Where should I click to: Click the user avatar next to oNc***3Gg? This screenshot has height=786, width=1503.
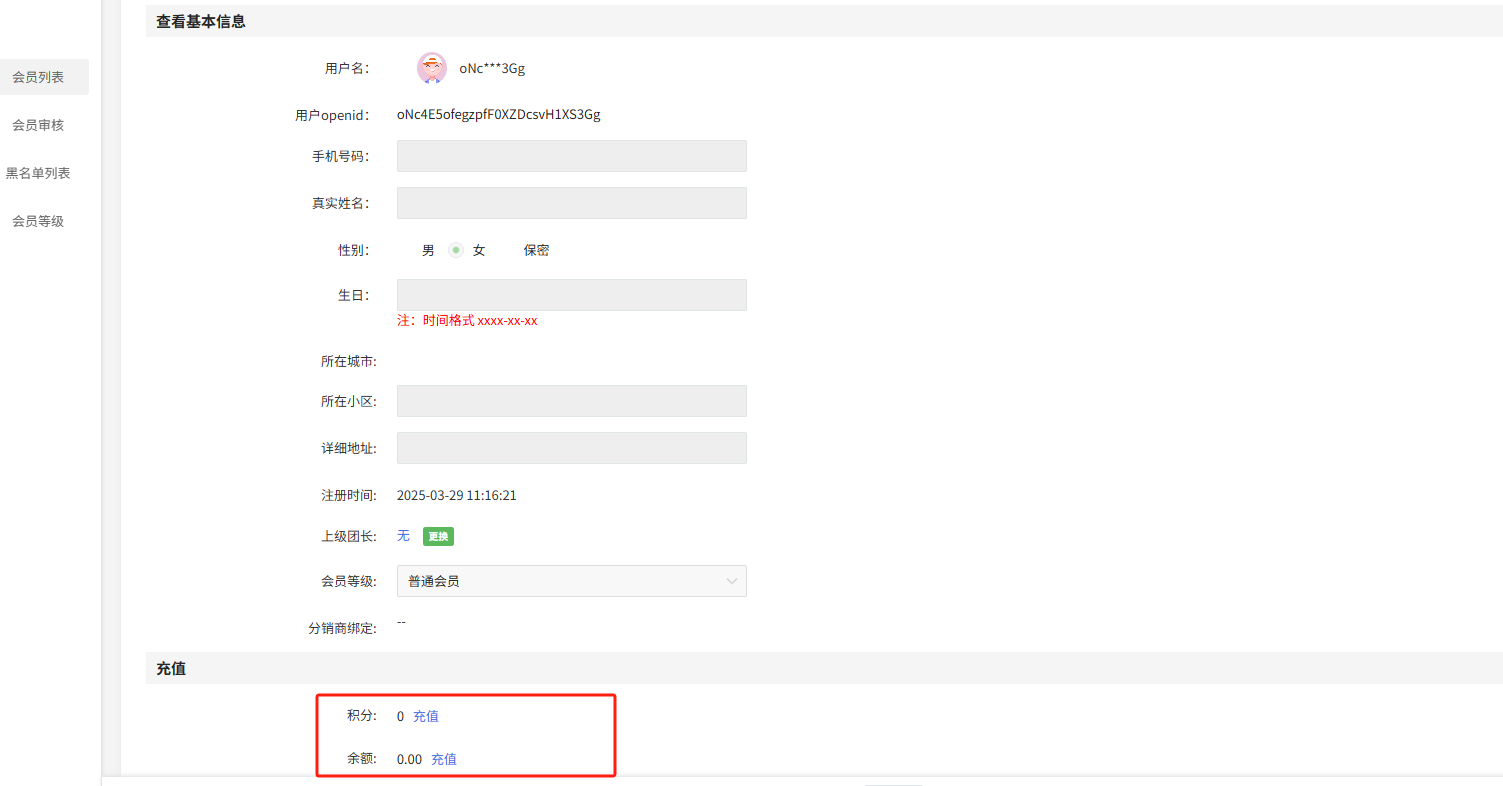coord(432,68)
